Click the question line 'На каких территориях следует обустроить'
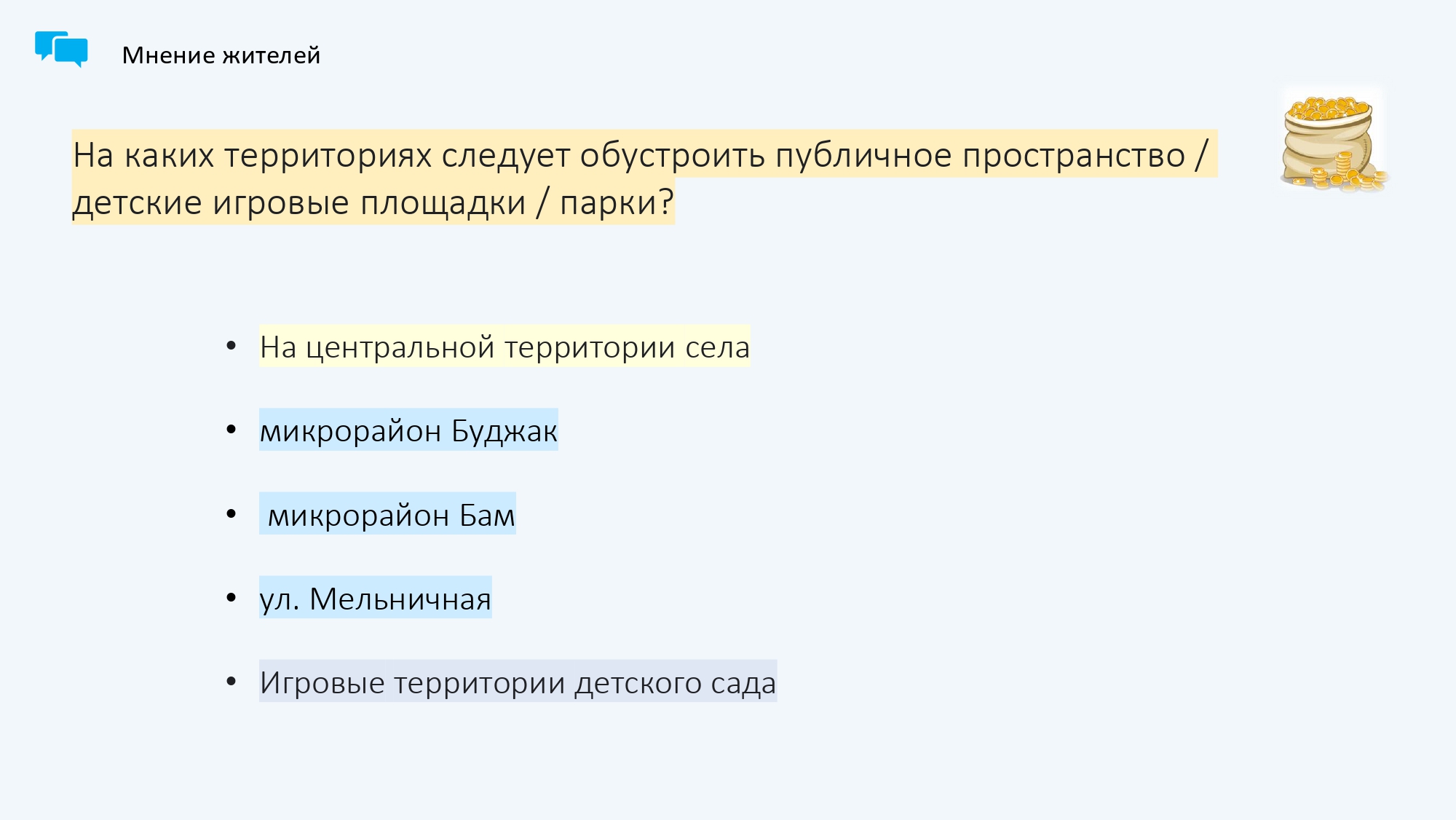 pyautogui.click(x=419, y=155)
